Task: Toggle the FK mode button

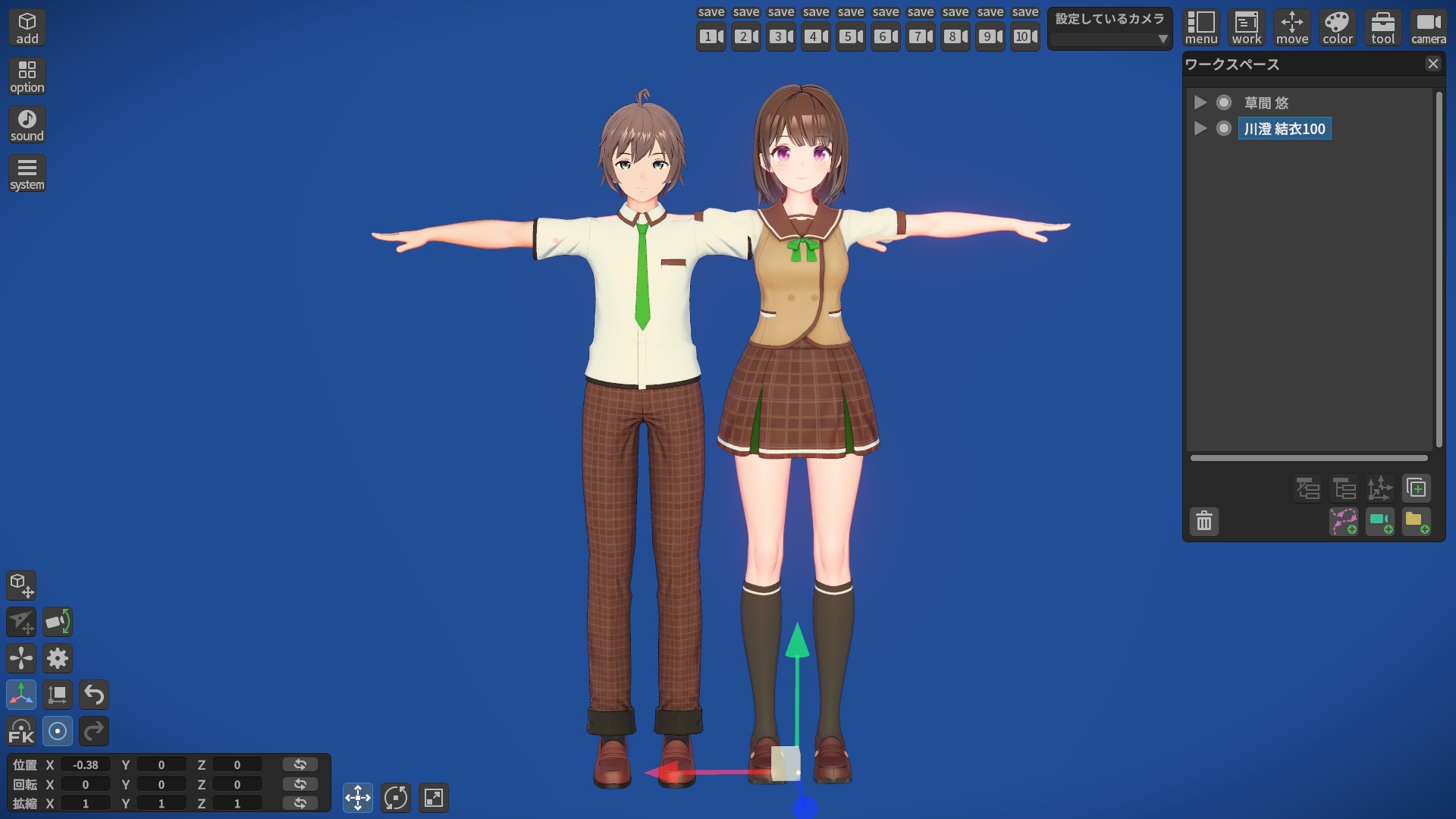Action: pyautogui.click(x=21, y=732)
